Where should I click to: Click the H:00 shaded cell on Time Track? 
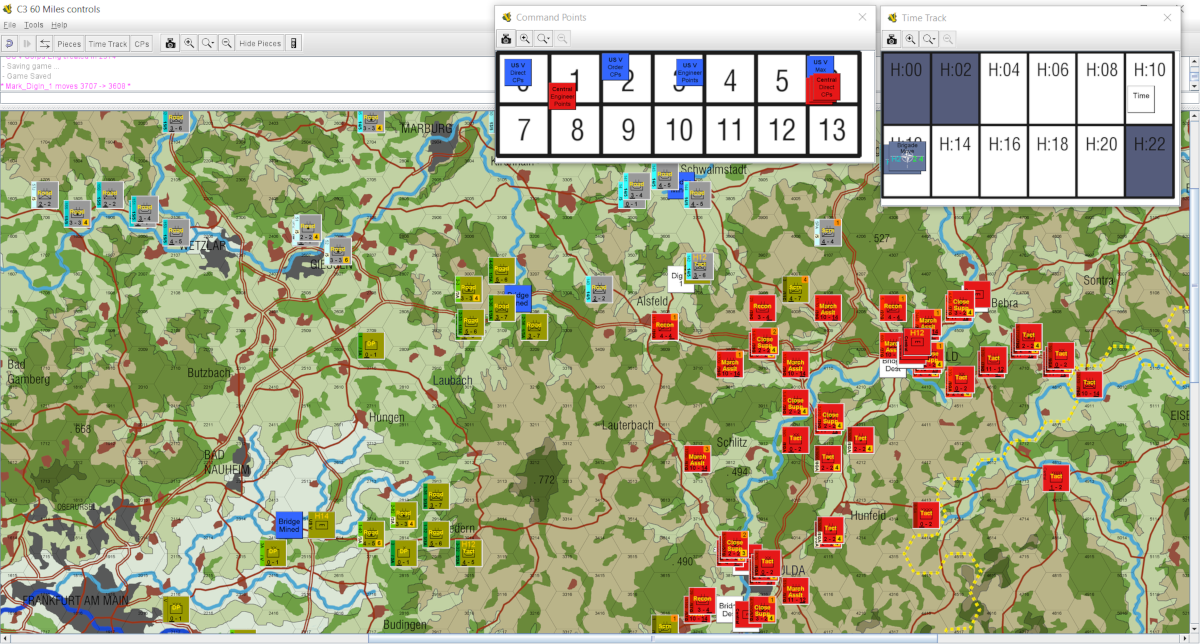click(906, 88)
